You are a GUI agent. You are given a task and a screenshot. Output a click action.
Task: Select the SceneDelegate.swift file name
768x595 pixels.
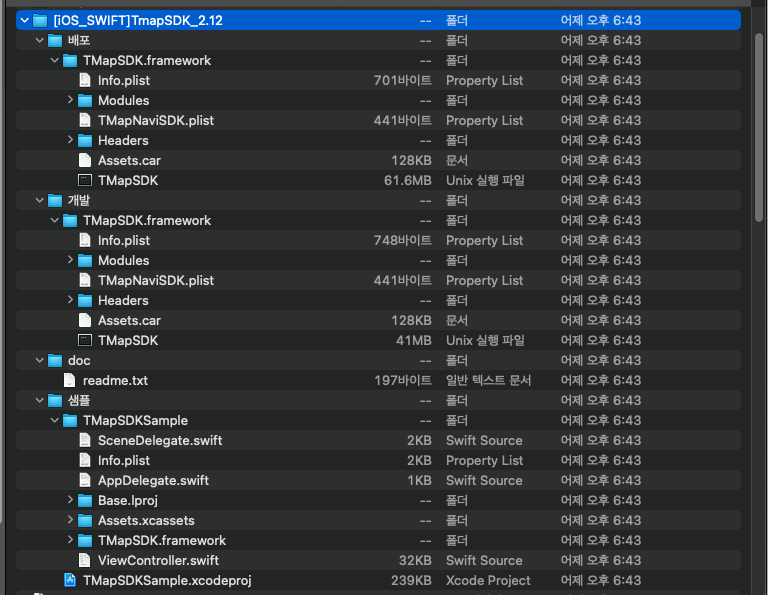point(160,440)
